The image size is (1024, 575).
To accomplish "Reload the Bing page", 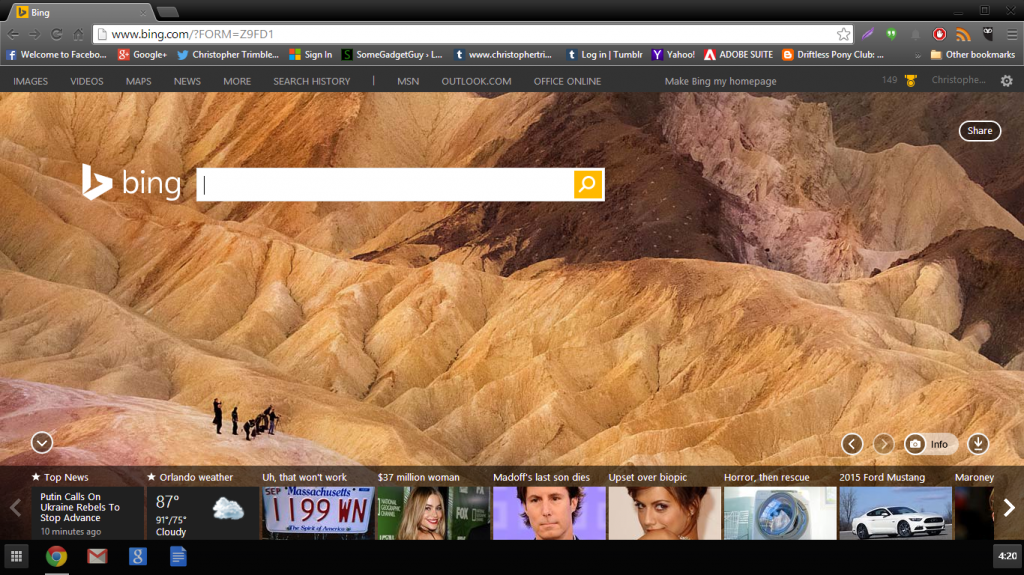I will tap(56, 34).
